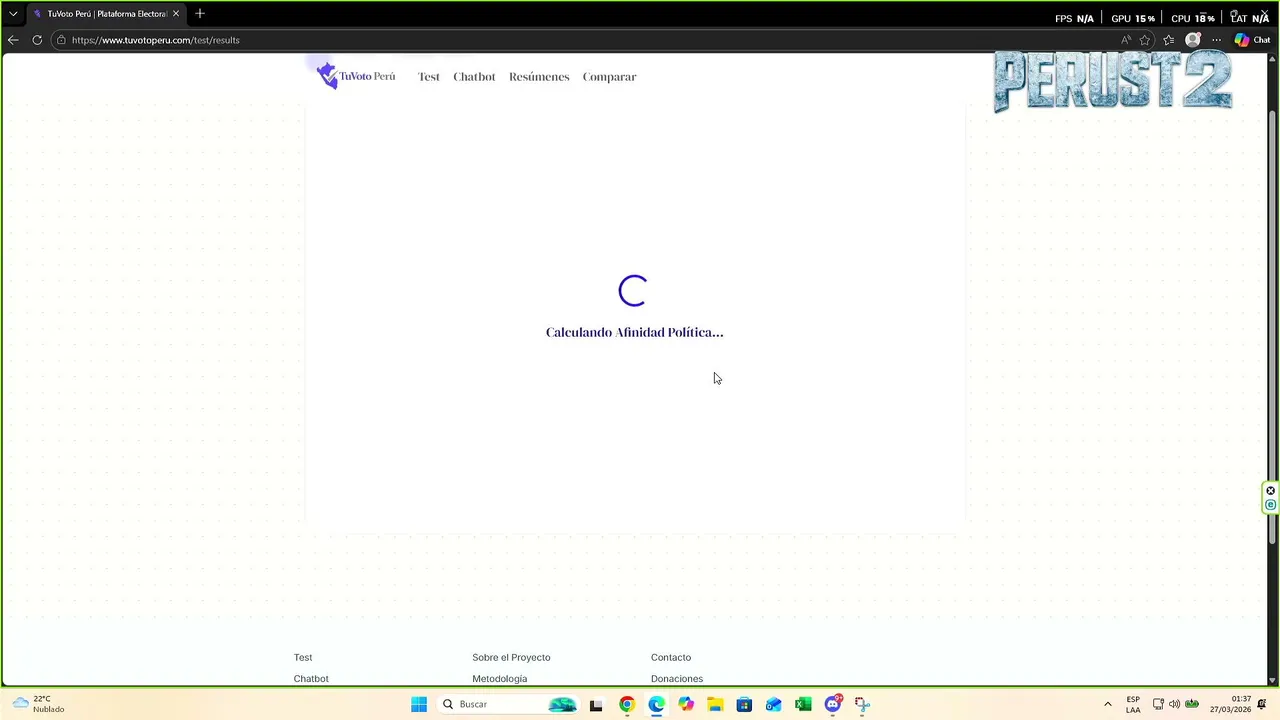Open the volume icon in system tray

pos(1174,704)
